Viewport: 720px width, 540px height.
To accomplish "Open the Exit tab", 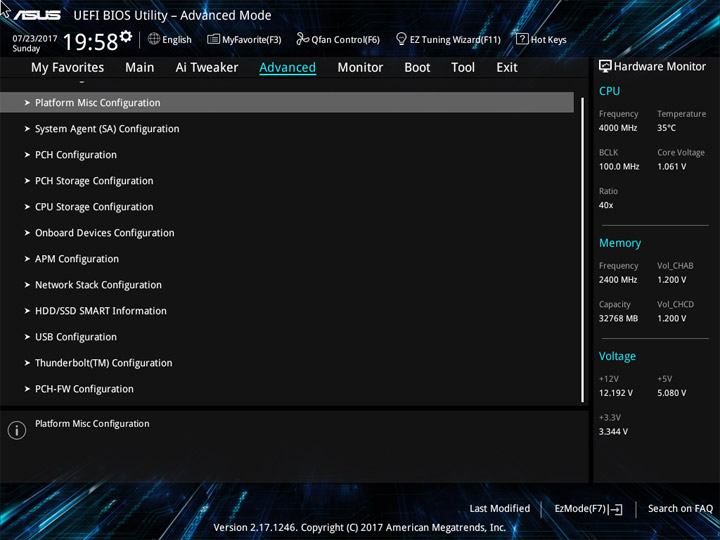I will [507, 68].
